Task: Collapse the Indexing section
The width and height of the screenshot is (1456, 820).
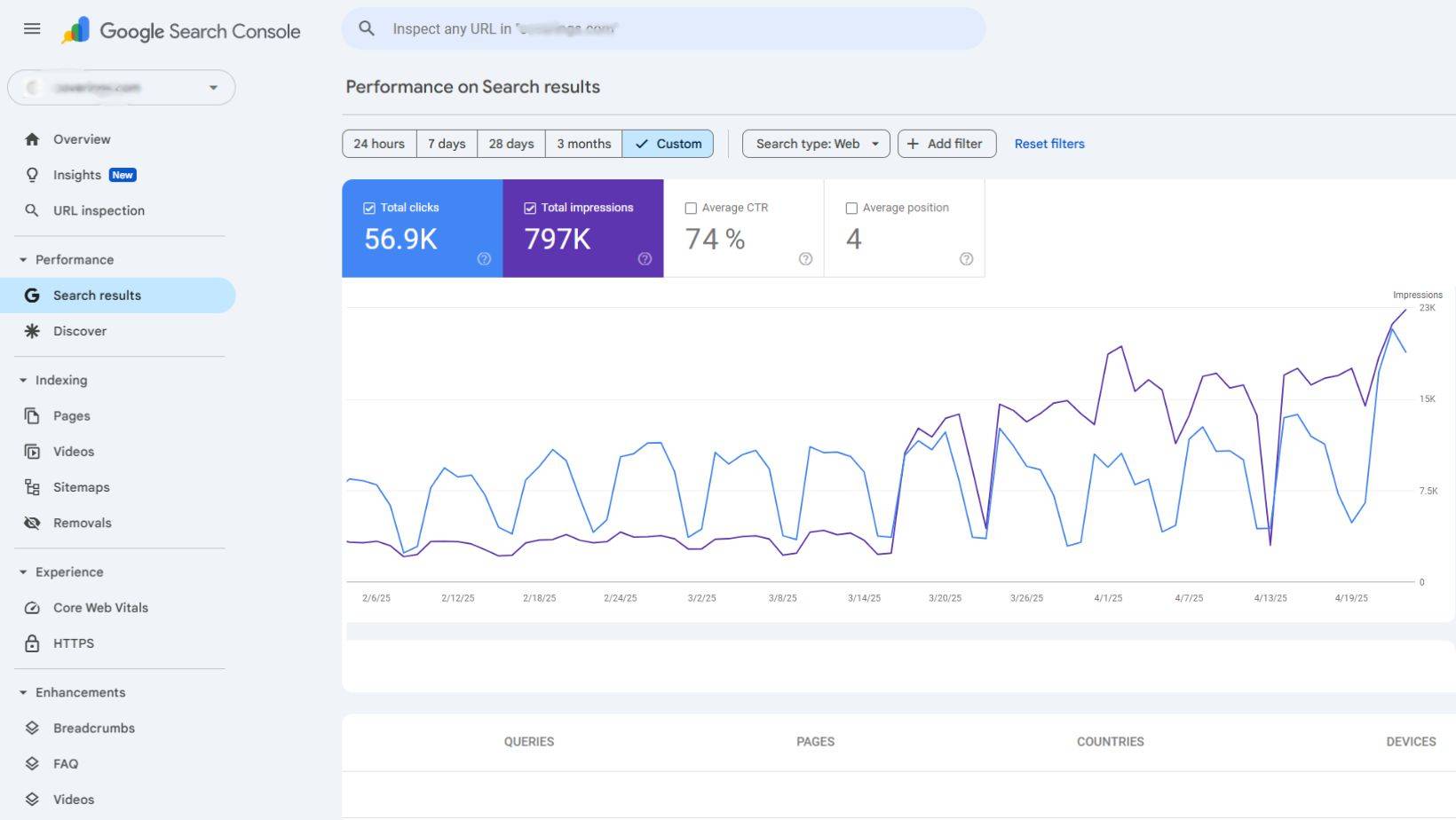Action: [x=20, y=380]
